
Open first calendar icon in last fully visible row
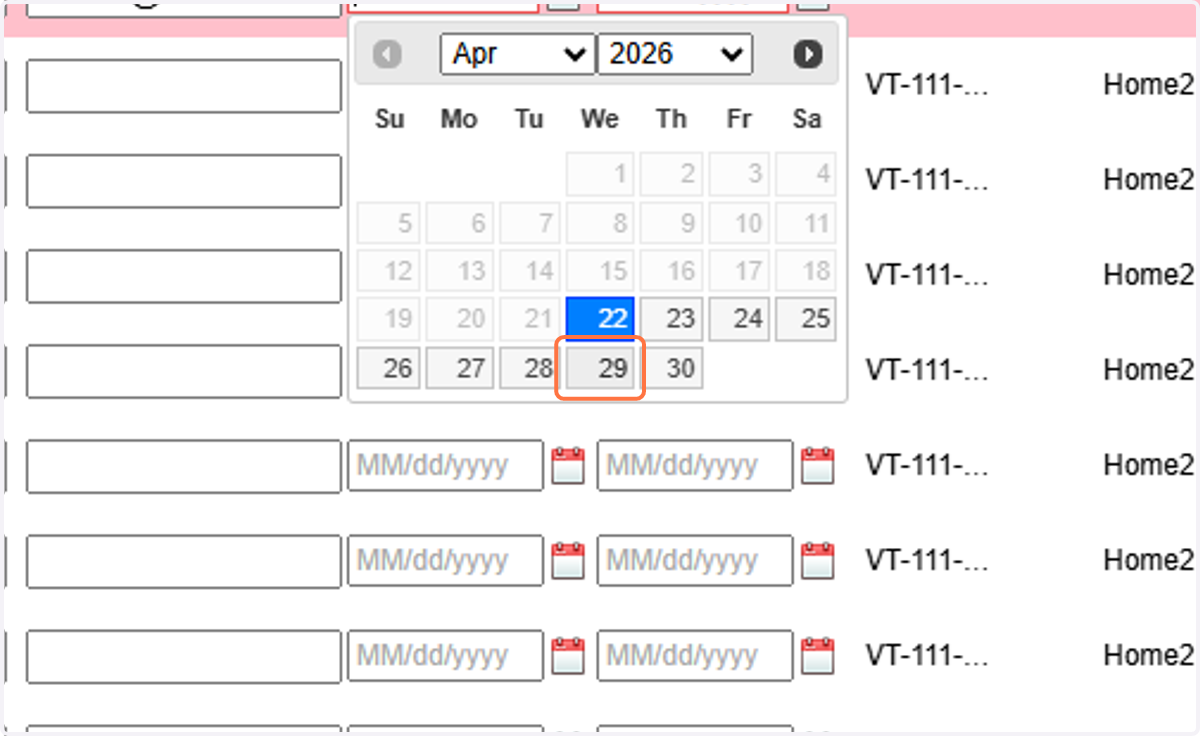[568, 655]
